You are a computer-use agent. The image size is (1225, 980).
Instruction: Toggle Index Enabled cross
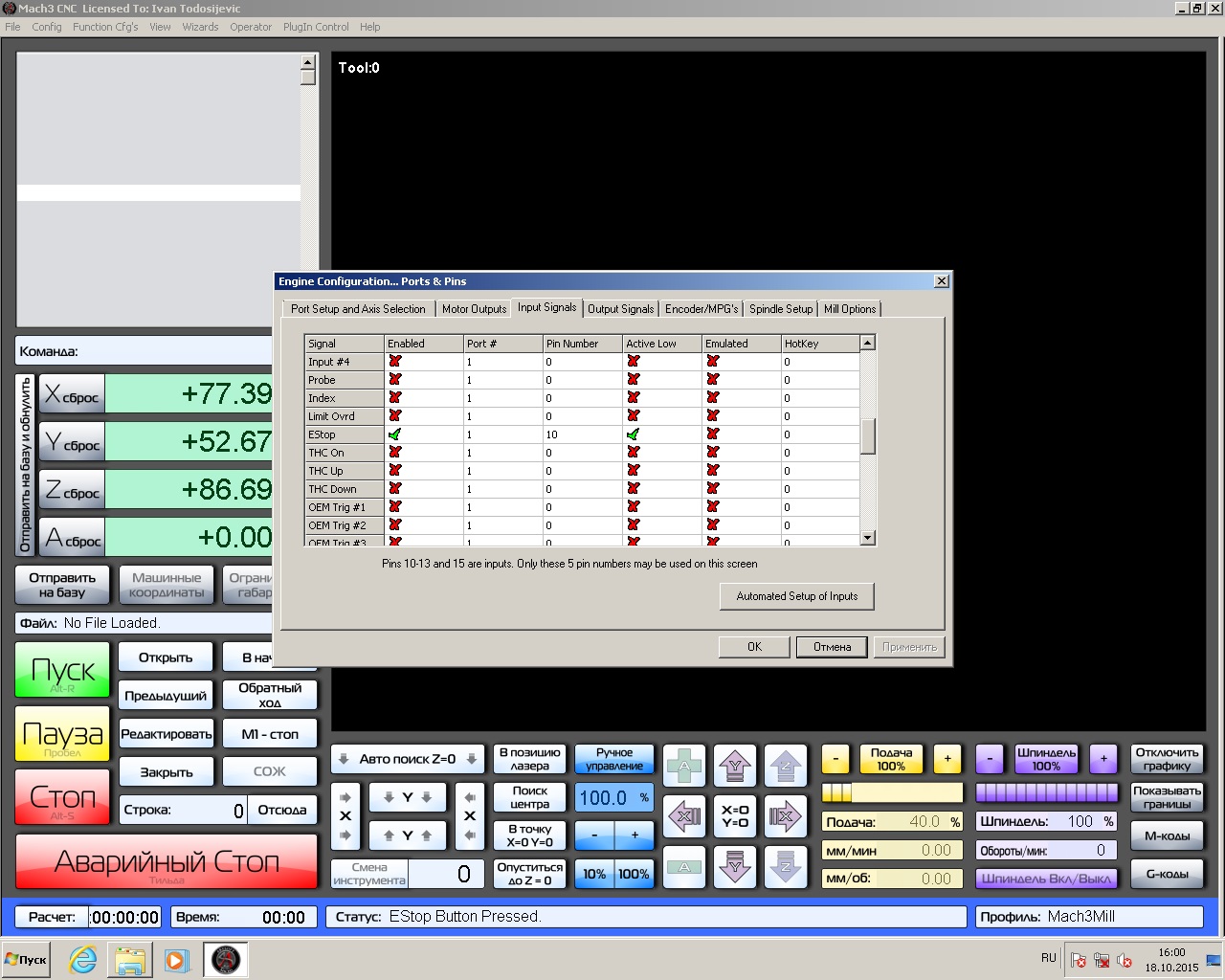394,398
